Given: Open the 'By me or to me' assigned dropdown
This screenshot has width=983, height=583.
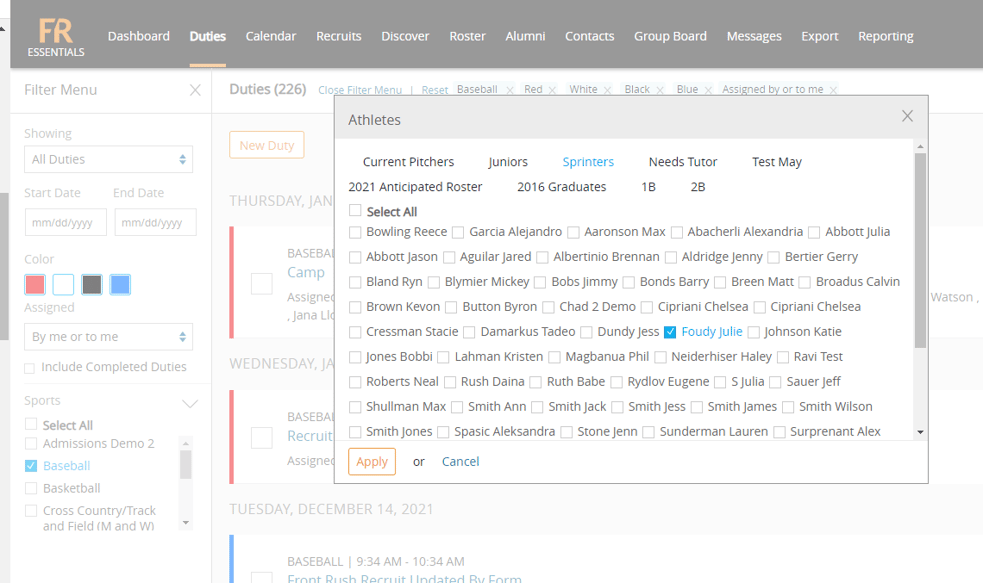Looking at the screenshot, I should [108, 336].
